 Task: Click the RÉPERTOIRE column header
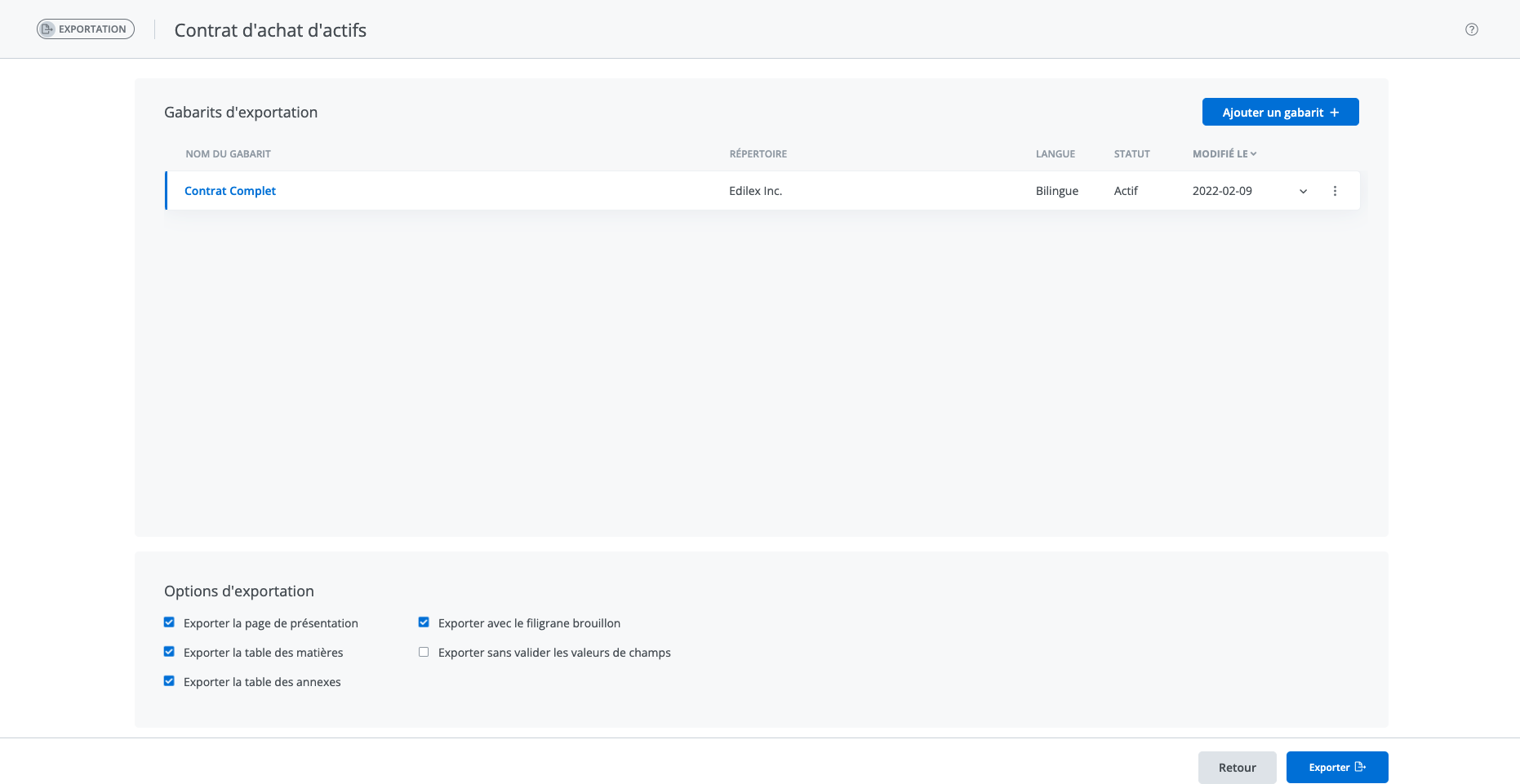[758, 153]
